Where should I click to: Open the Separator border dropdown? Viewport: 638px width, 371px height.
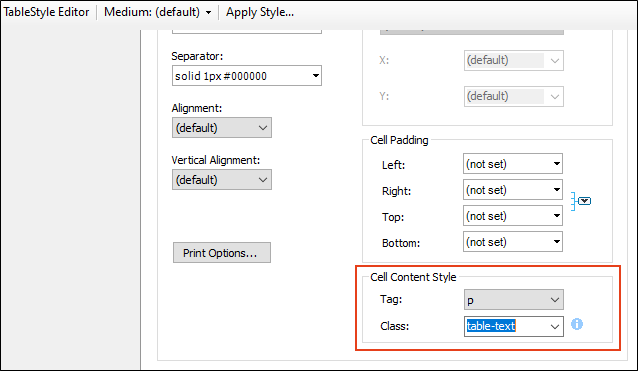point(247,76)
